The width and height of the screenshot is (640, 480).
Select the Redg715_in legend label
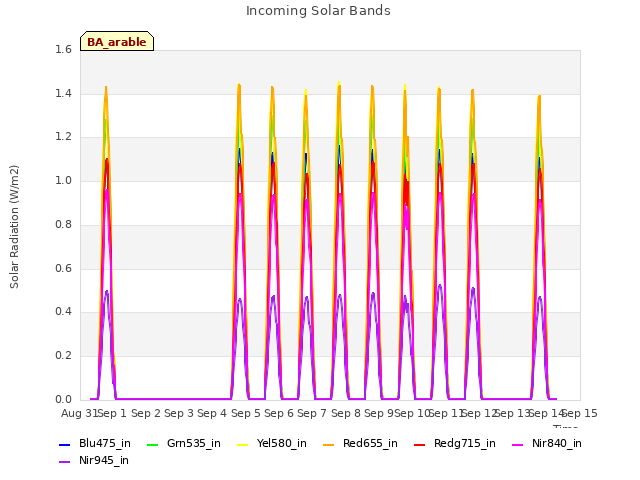(465, 444)
